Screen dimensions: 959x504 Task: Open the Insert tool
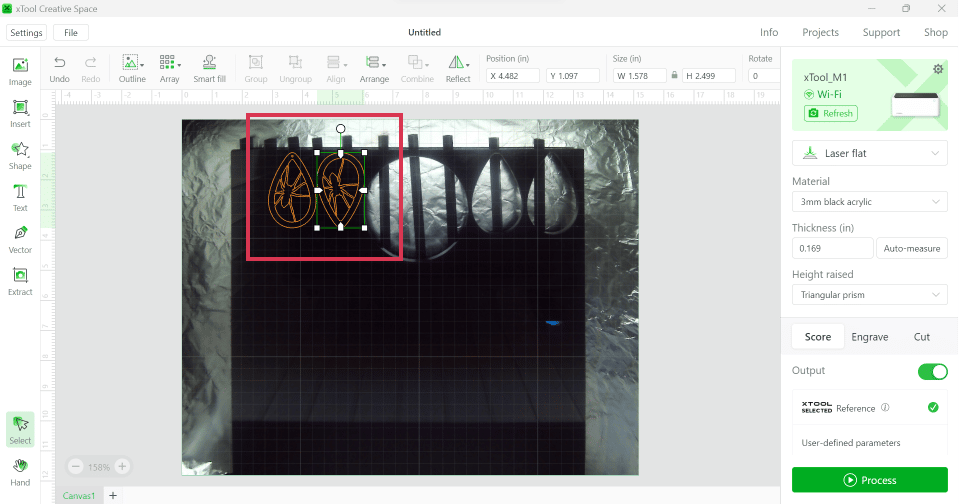20,114
